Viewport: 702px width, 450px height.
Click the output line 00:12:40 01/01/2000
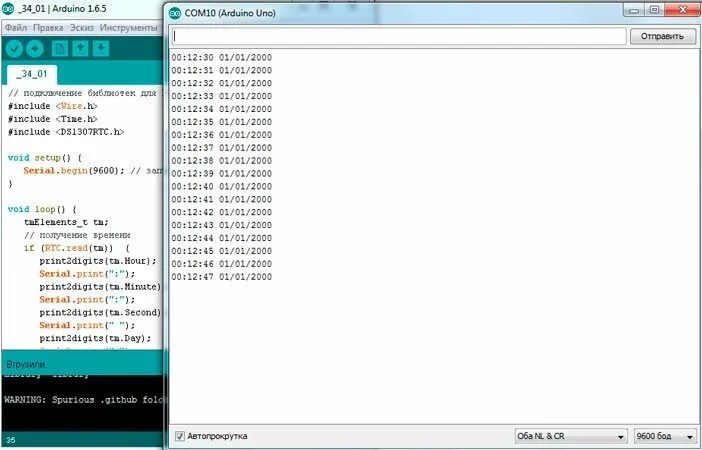coord(222,187)
